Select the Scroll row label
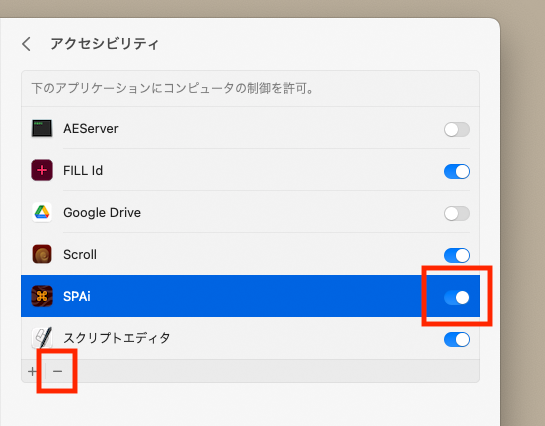This screenshot has height=426, width=545. [x=80, y=255]
